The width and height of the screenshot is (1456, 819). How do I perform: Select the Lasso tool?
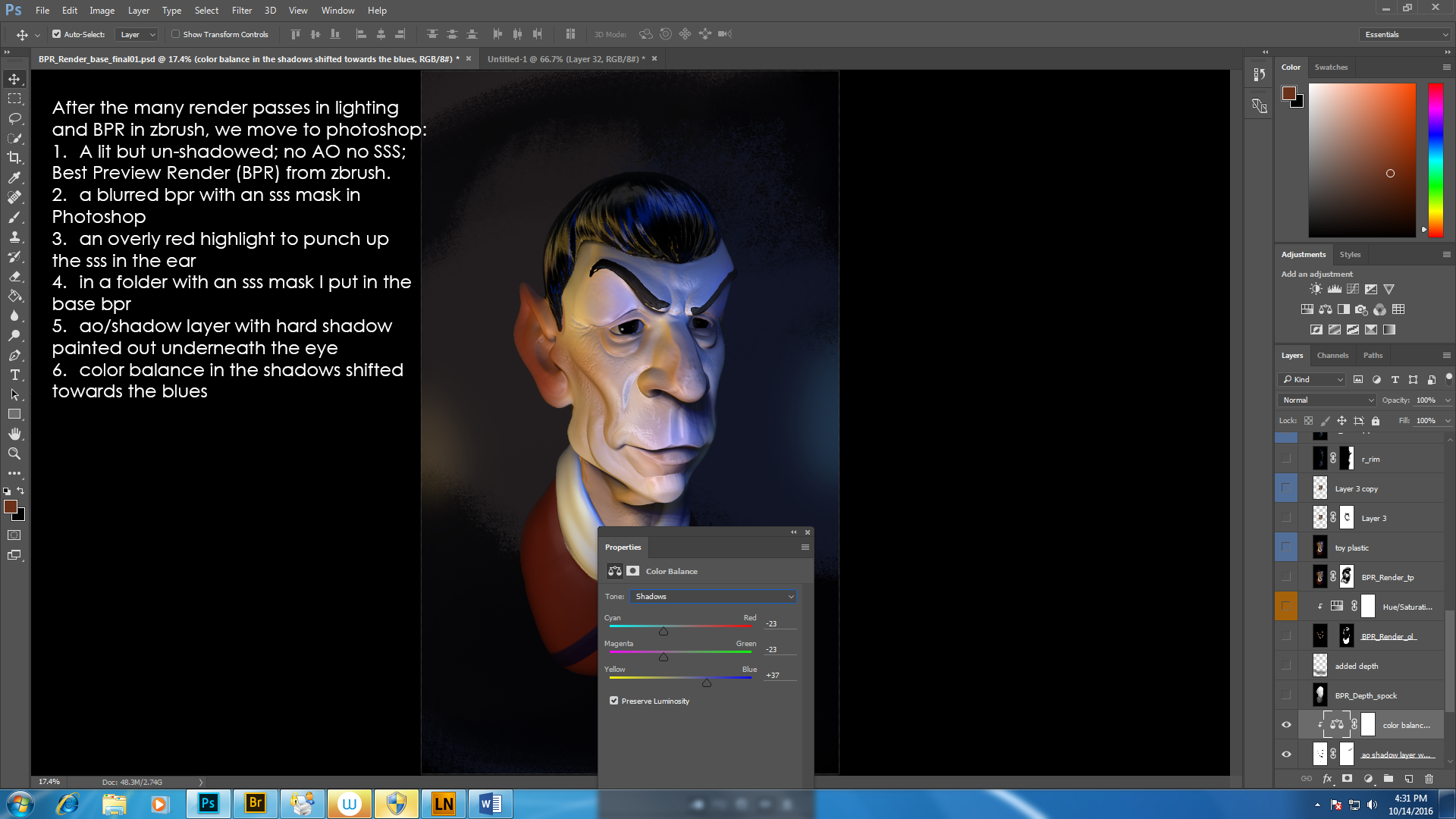(14, 118)
